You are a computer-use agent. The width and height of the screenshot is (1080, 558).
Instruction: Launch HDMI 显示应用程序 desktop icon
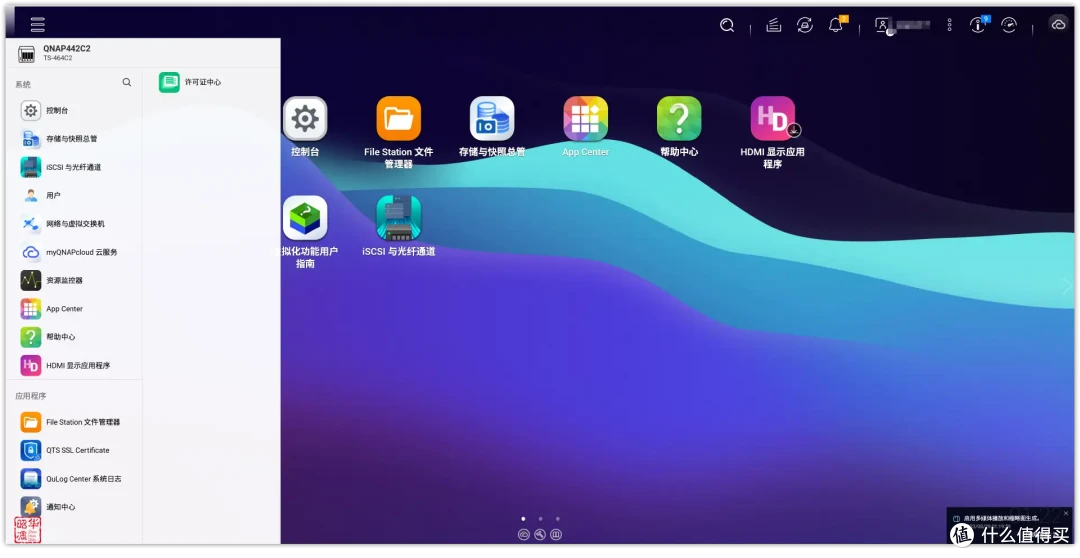(772, 118)
